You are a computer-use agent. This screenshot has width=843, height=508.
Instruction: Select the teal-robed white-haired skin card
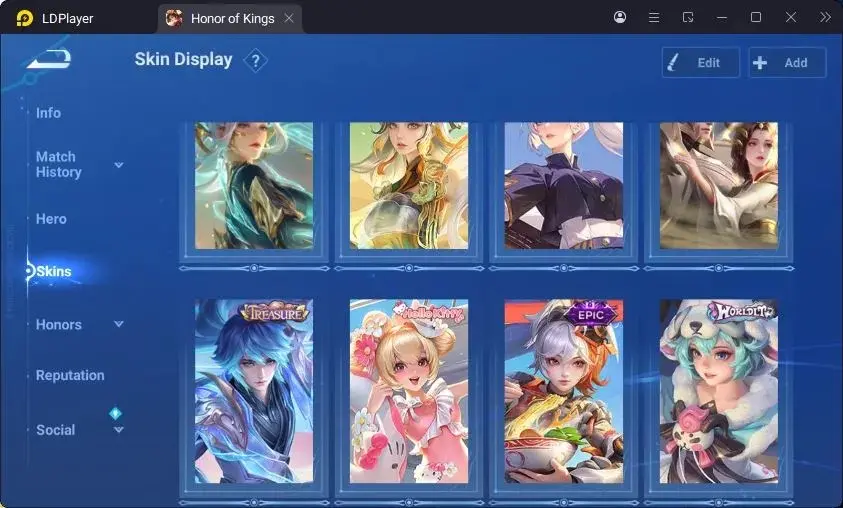point(254,185)
